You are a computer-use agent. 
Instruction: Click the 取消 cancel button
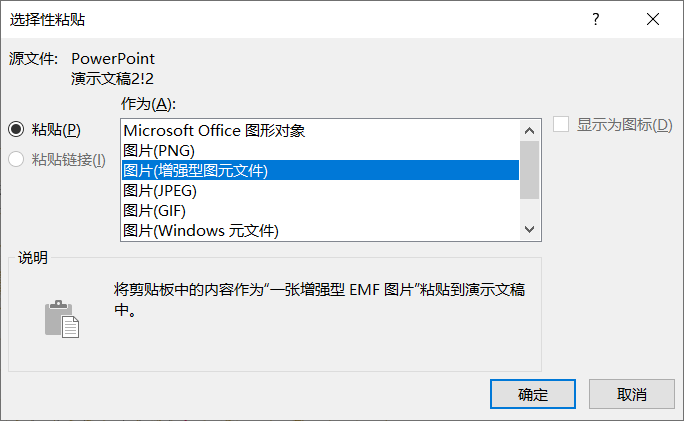632,394
